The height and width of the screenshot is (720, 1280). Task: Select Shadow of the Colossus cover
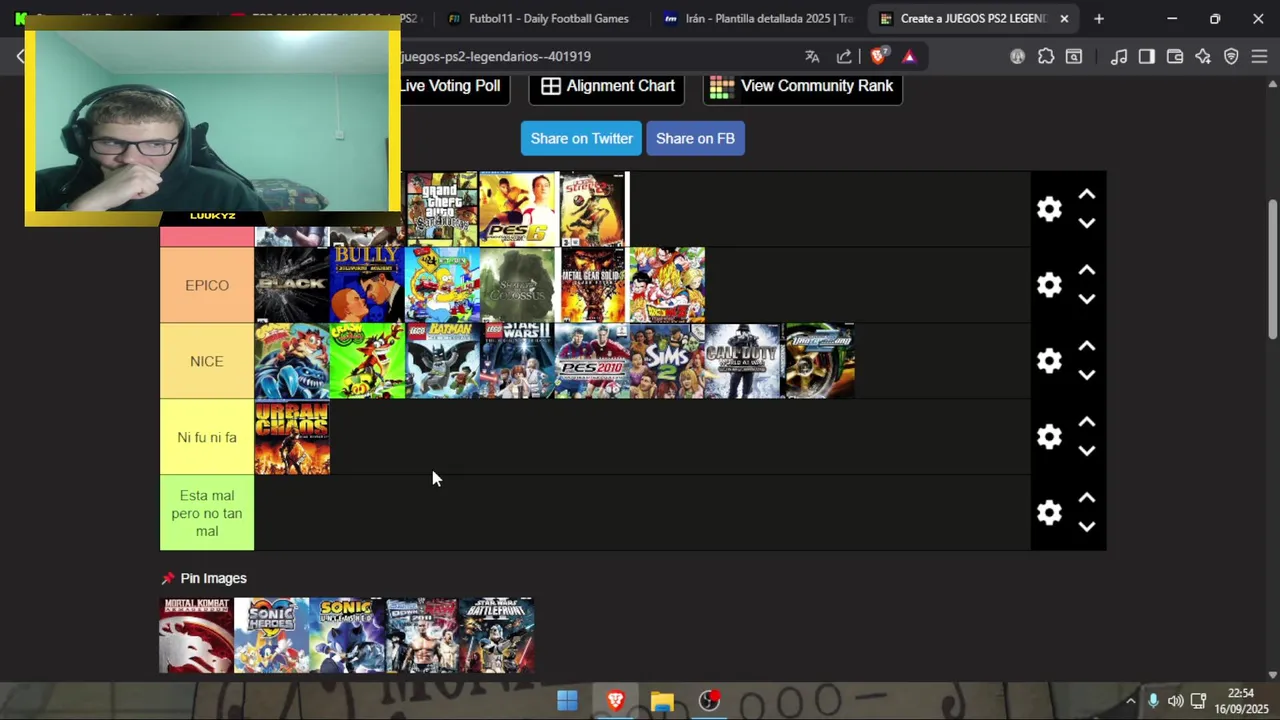(x=517, y=285)
